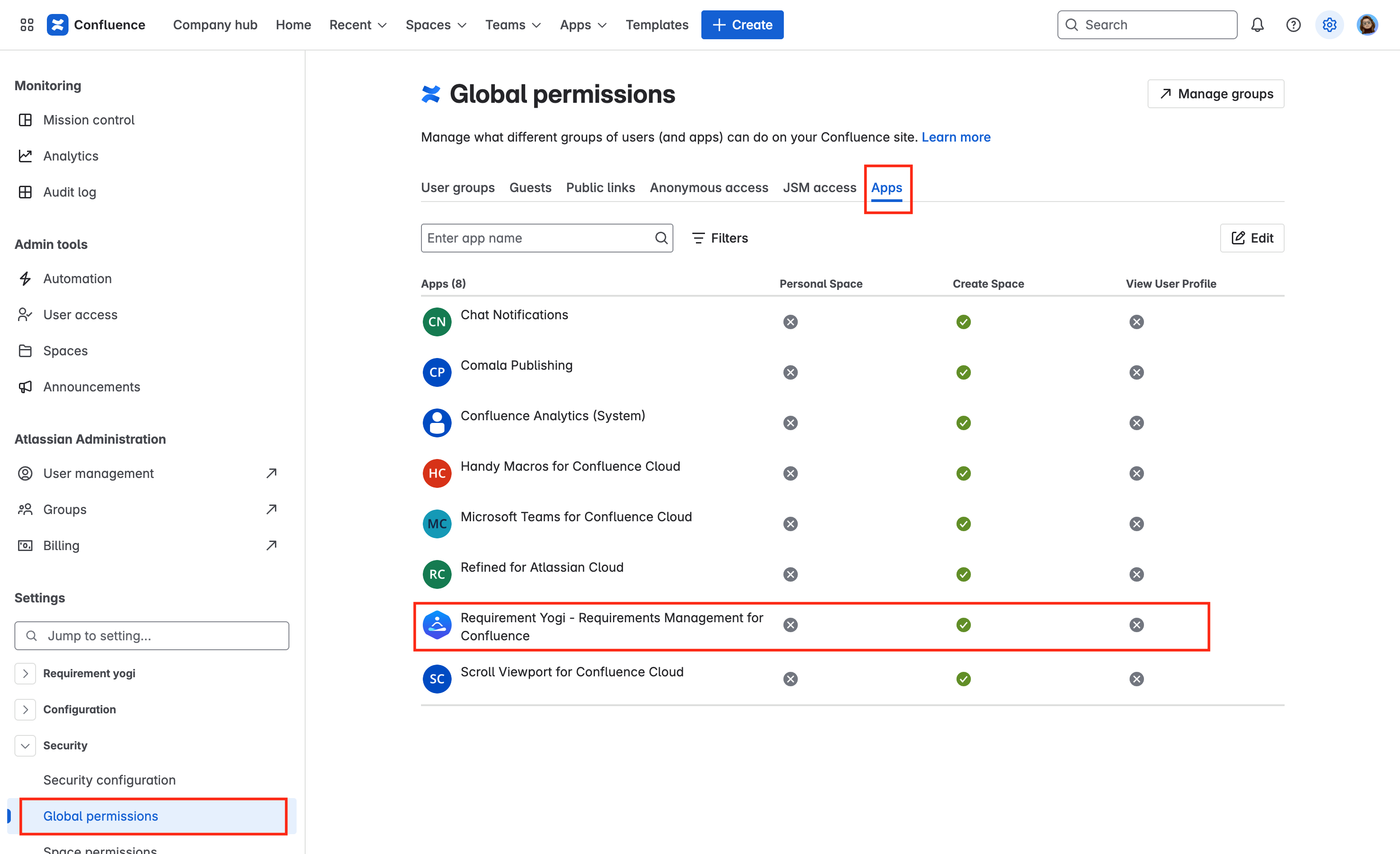The image size is (1400, 854).
Task: Click the Manage groups button
Action: (x=1215, y=94)
